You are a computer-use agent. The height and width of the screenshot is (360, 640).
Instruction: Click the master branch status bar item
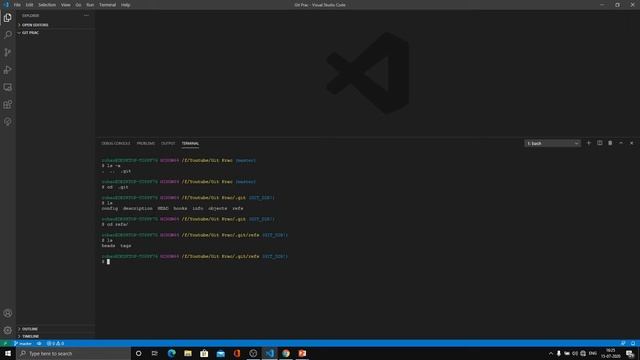tap(23, 343)
